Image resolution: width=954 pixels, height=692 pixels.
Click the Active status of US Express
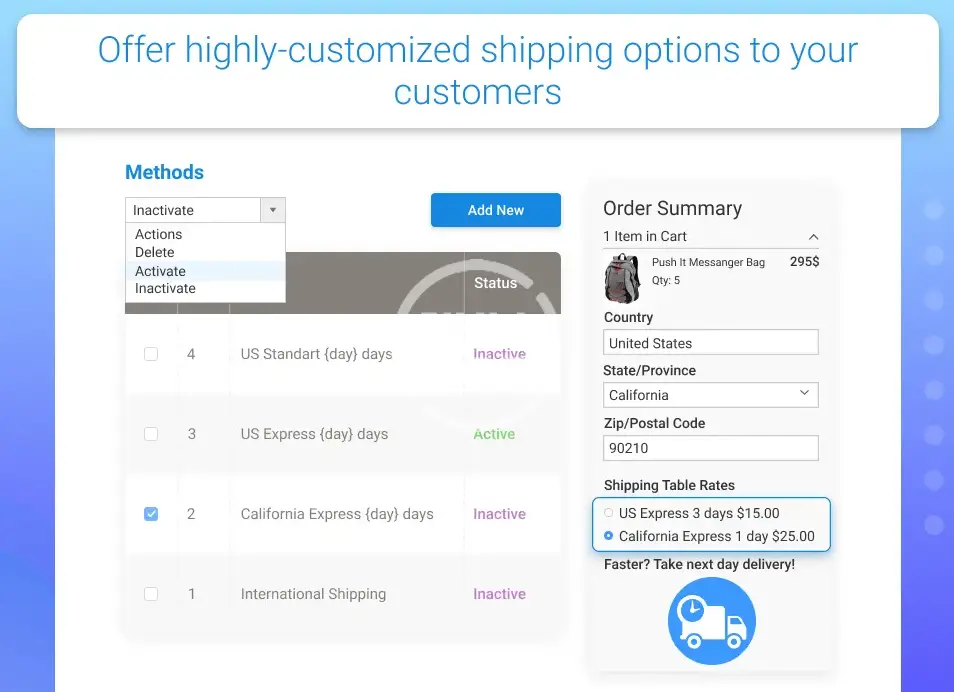[x=494, y=434]
